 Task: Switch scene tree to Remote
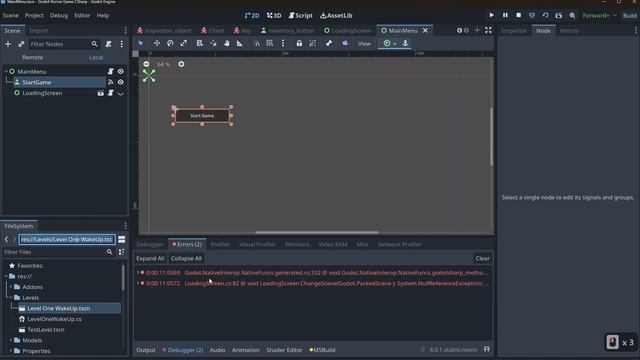point(33,58)
